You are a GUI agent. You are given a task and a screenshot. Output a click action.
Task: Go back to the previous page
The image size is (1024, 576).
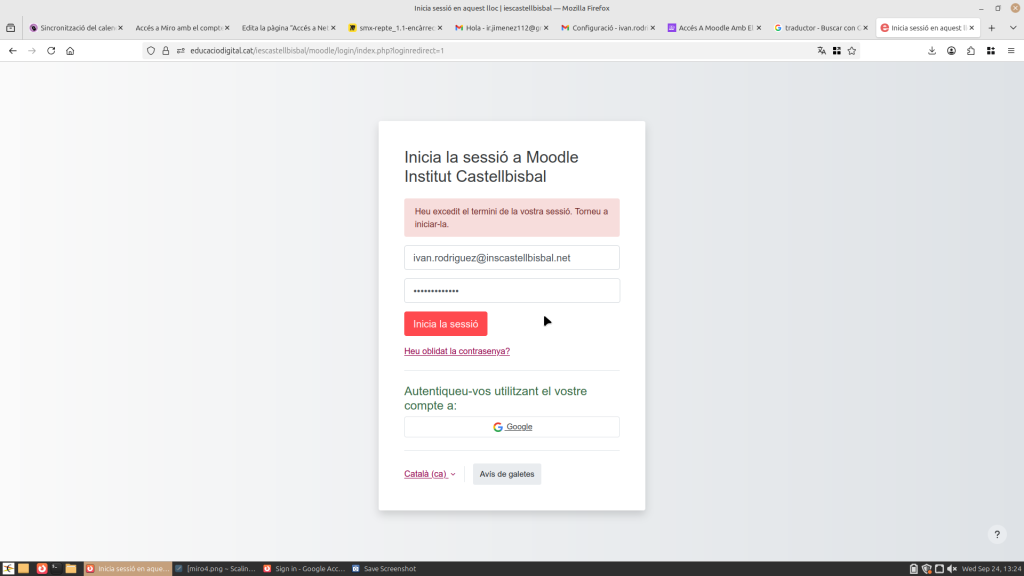click(13, 50)
